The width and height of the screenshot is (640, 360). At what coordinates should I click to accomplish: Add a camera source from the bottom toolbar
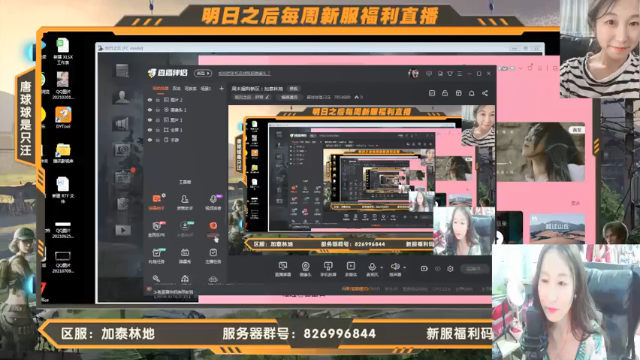pos(305,269)
